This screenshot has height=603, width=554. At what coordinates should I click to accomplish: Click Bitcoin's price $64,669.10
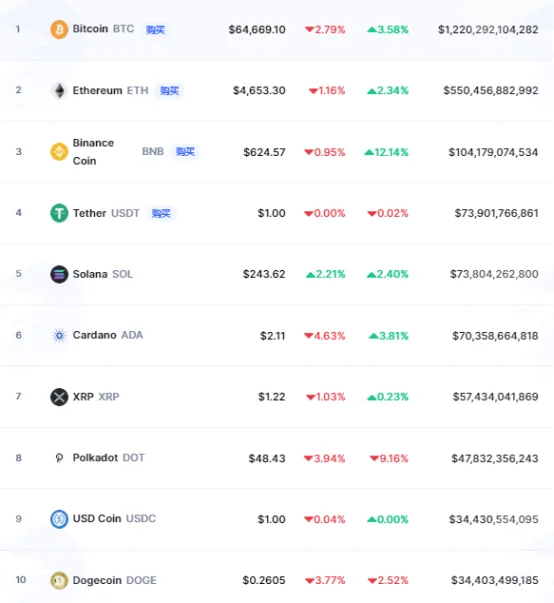257,30
